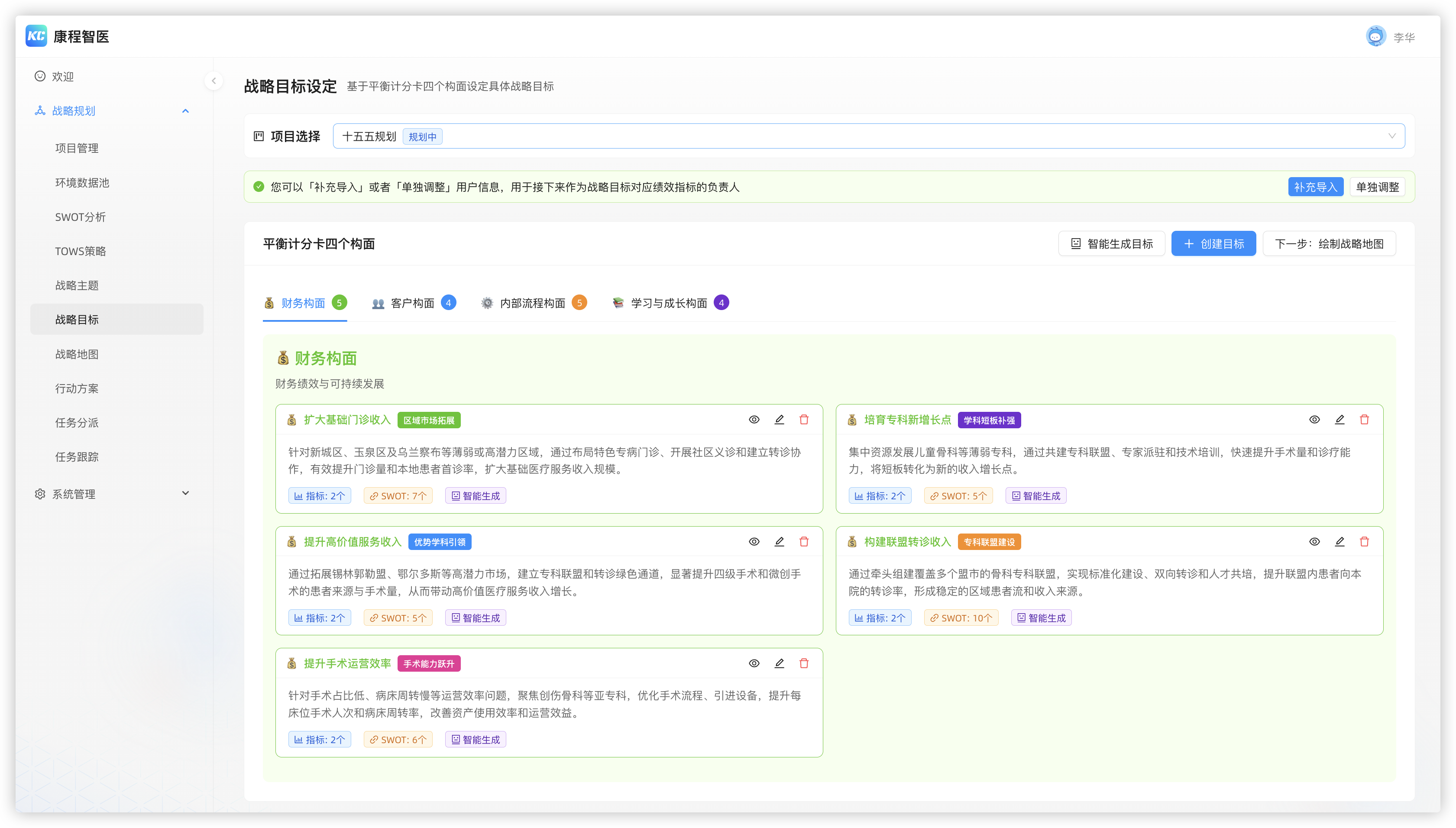Click the 智能生成目标 button
The height and width of the screenshot is (828, 1456).
(1111, 244)
